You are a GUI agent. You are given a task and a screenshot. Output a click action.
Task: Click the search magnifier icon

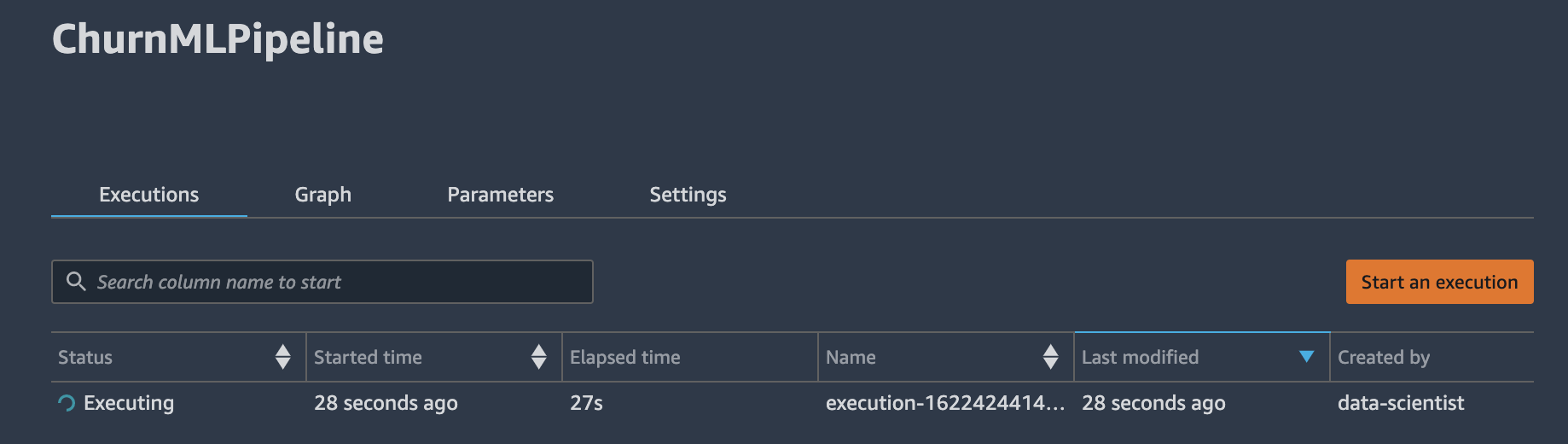point(76,281)
